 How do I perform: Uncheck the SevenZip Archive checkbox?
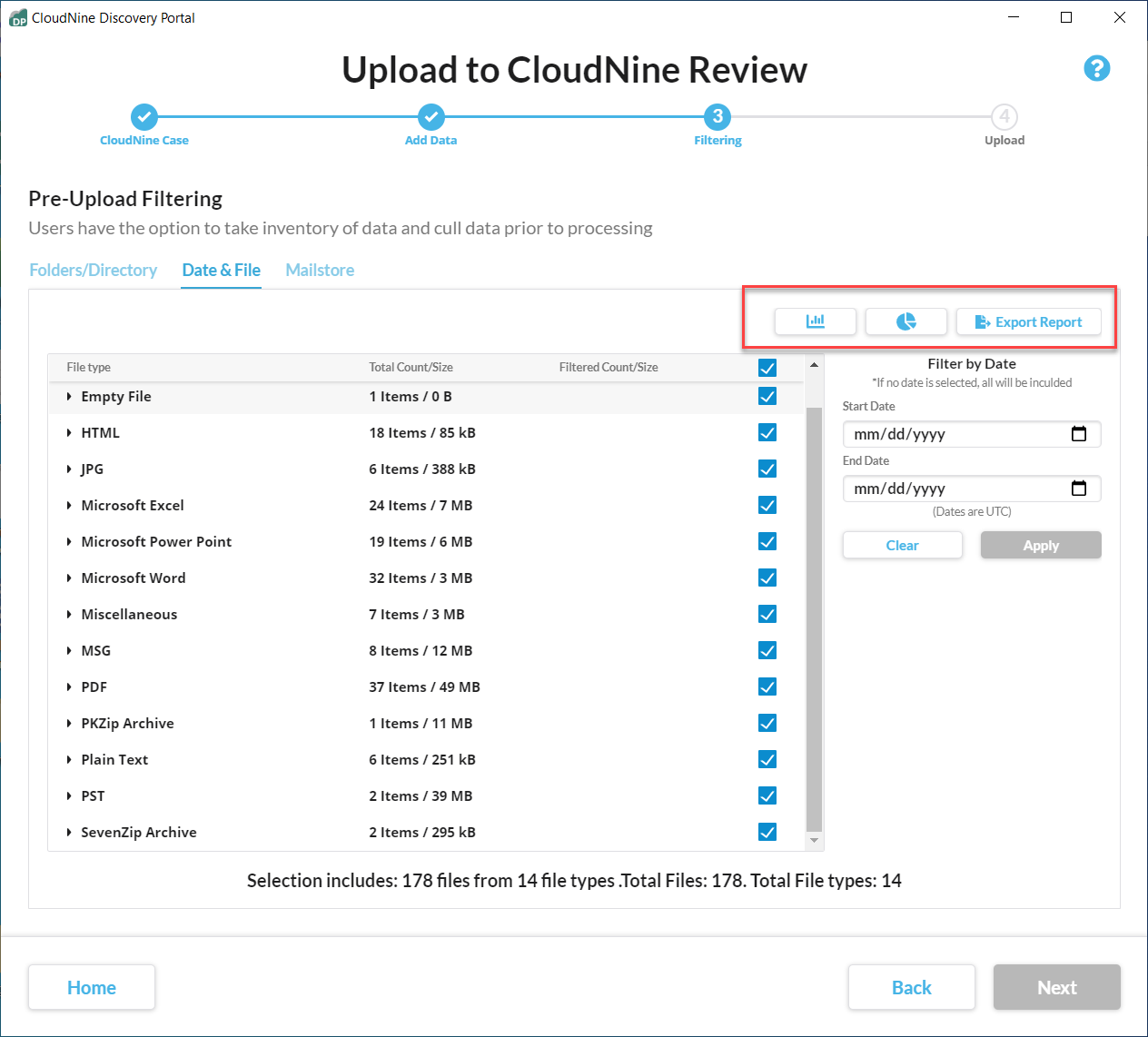click(x=767, y=832)
